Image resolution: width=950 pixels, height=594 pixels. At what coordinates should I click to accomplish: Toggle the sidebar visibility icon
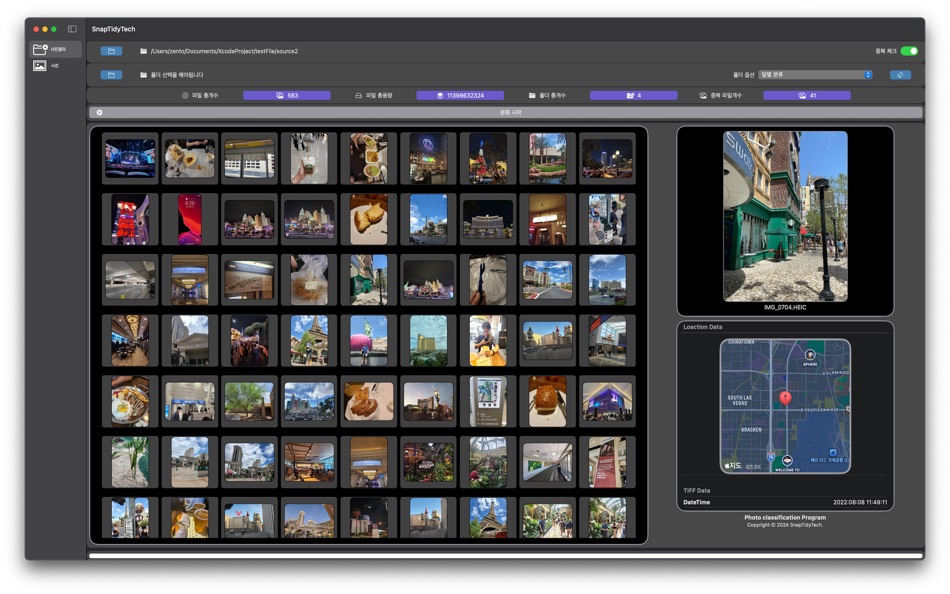[72, 28]
